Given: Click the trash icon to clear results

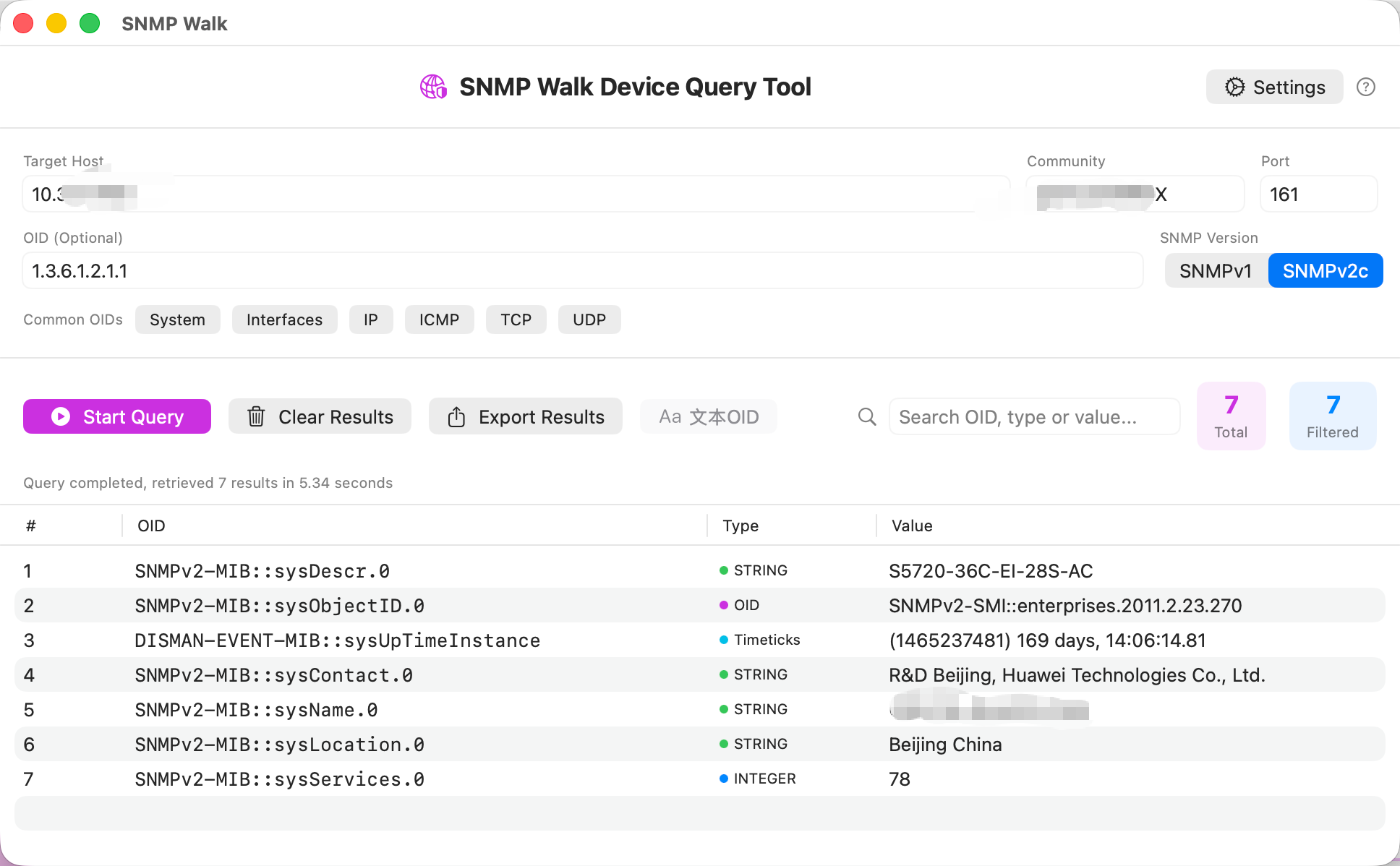Looking at the screenshot, I should point(257,416).
